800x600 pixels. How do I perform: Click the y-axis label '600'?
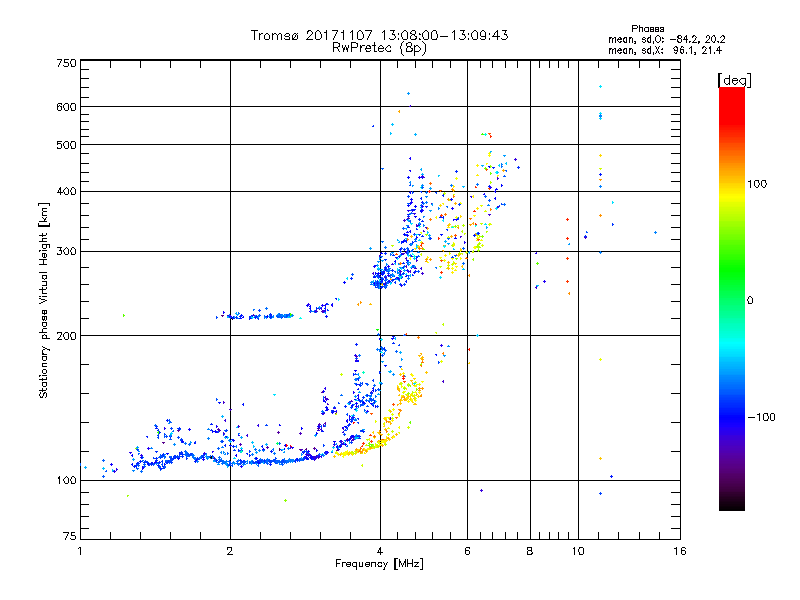pos(66,107)
